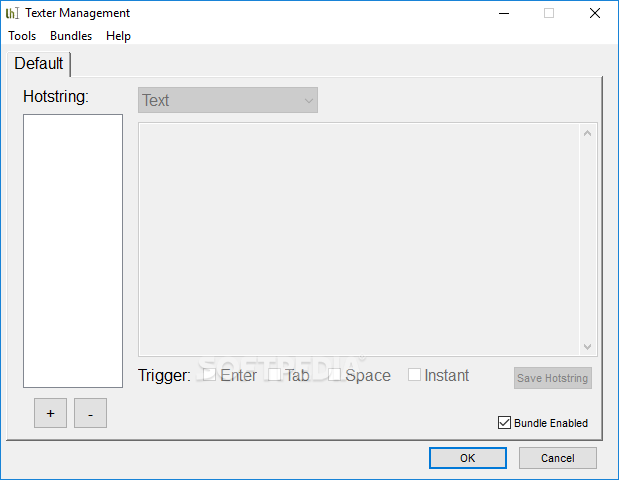Add a hotstring with the plus button
The height and width of the screenshot is (480, 619).
click(x=51, y=413)
